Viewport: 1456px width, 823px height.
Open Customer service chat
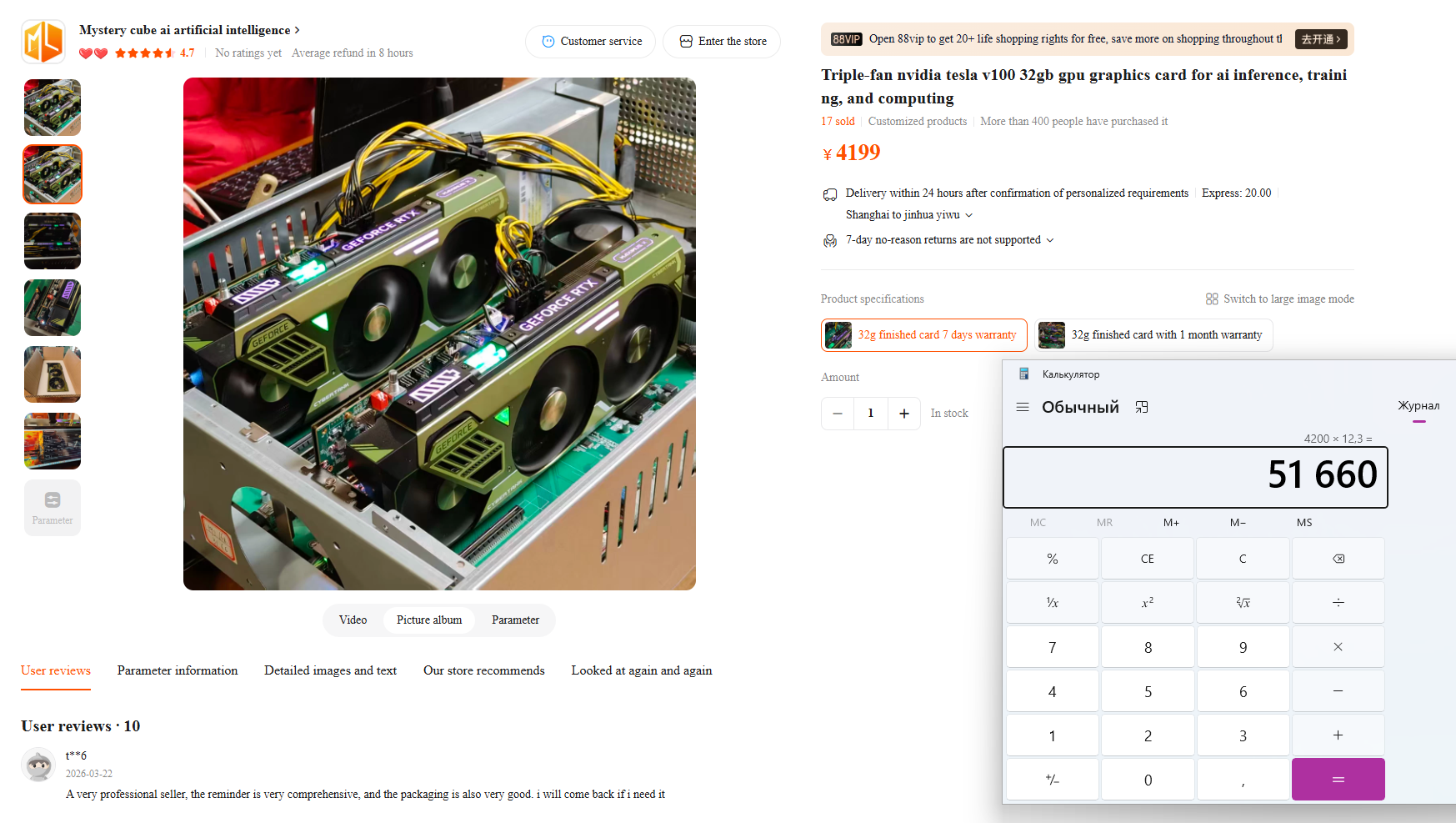pos(591,42)
